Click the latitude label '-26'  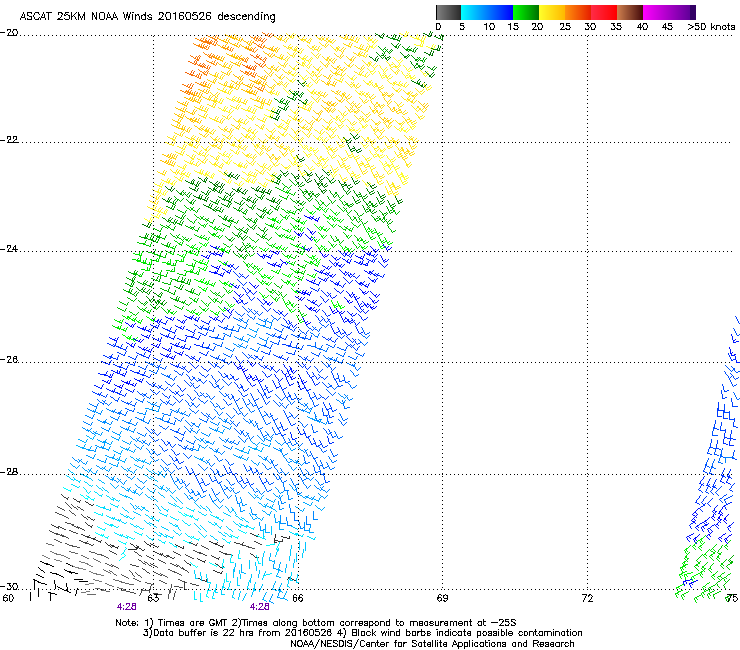tap(9, 360)
